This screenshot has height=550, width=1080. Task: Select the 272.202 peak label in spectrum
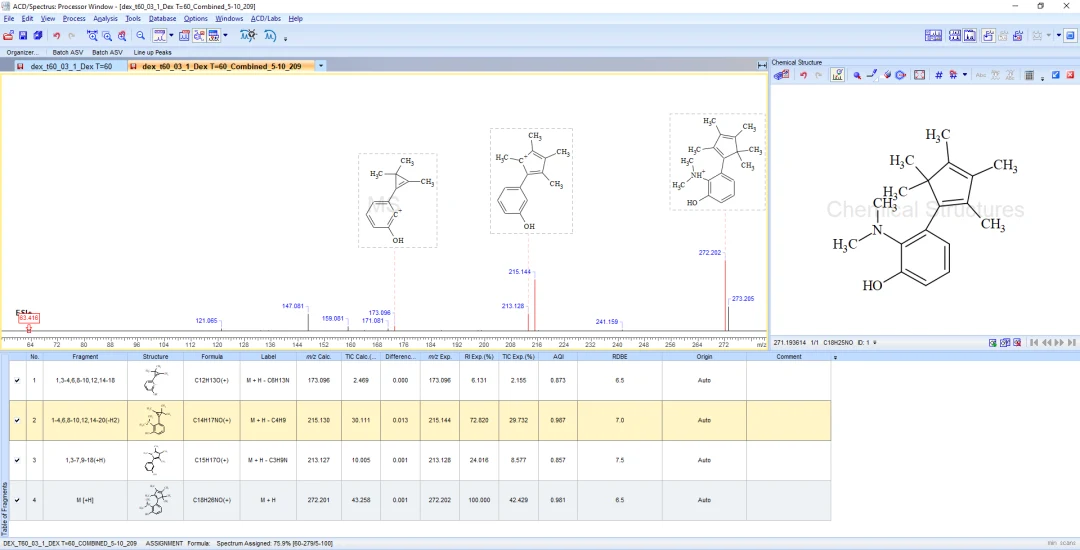pos(709,253)
